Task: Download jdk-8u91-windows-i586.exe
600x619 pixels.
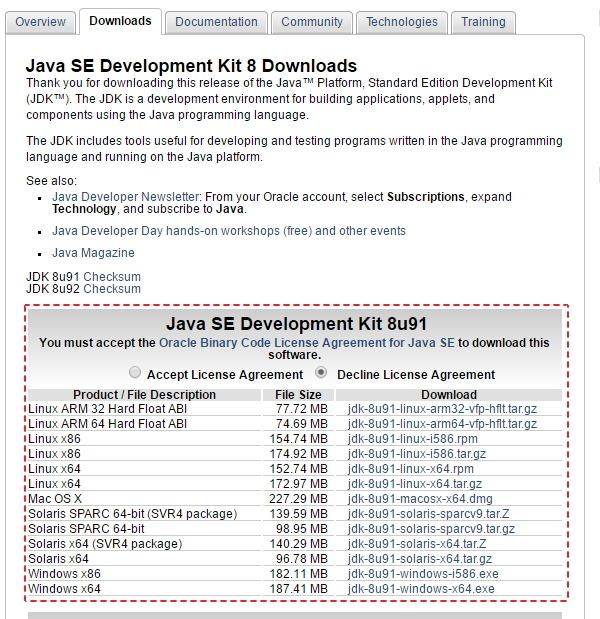Action: coord(423,574)
